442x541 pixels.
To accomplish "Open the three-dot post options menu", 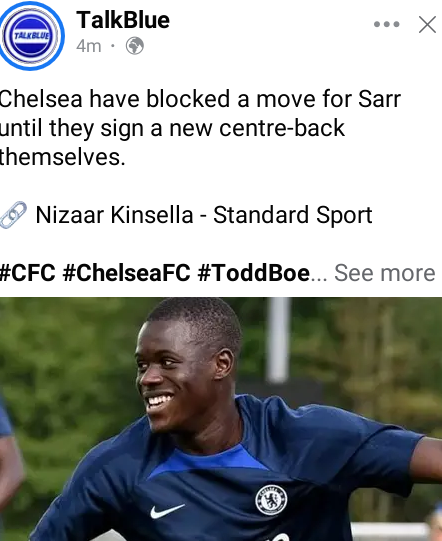I will [x=386, y=24].
